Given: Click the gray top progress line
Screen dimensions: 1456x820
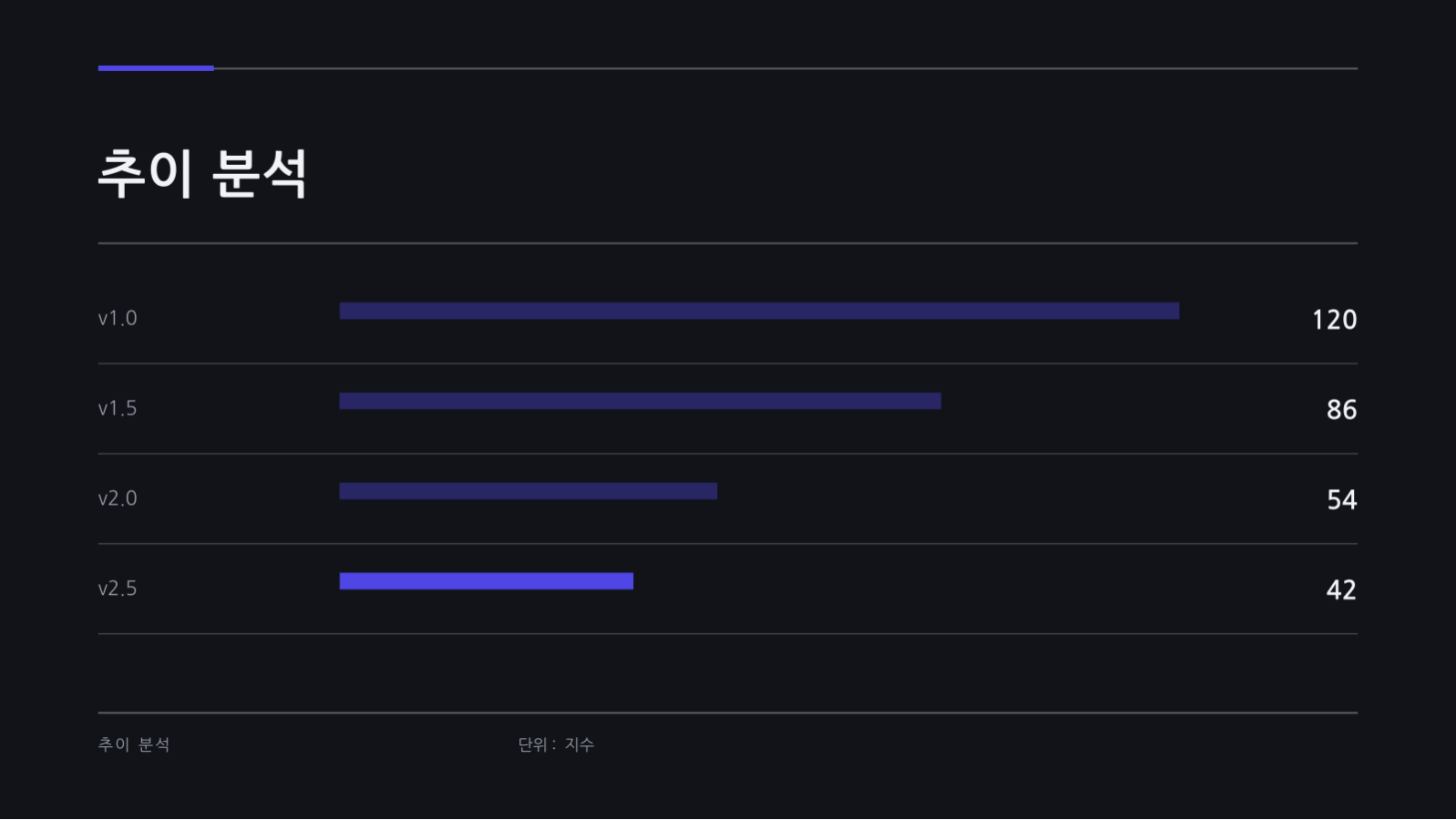Looking at the screenshot, I should pyautogui.click(x=785, y=68).
